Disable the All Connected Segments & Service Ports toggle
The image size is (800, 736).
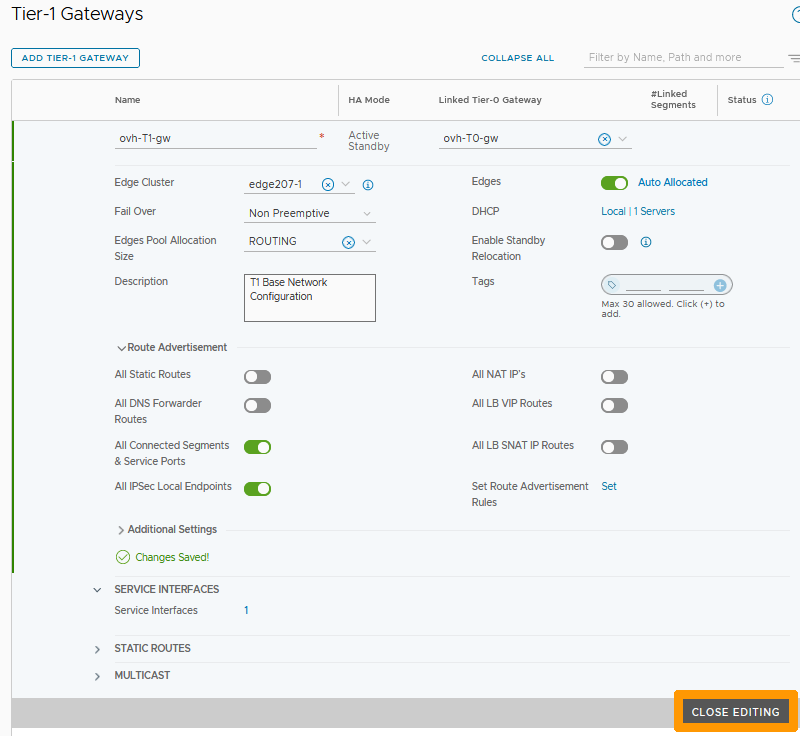257,446
